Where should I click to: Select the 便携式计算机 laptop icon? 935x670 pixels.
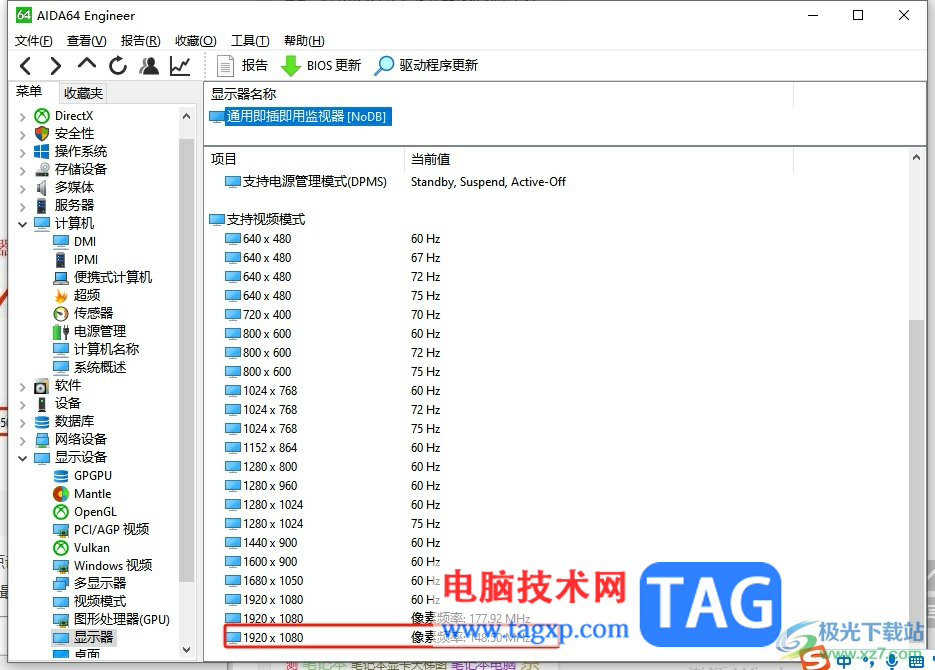tap(61, 278)
